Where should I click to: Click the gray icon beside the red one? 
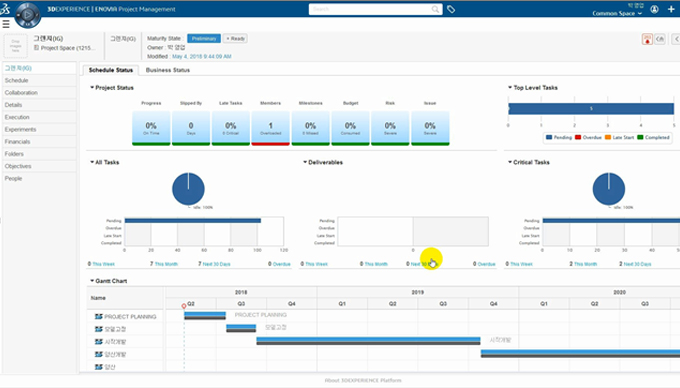660,39
